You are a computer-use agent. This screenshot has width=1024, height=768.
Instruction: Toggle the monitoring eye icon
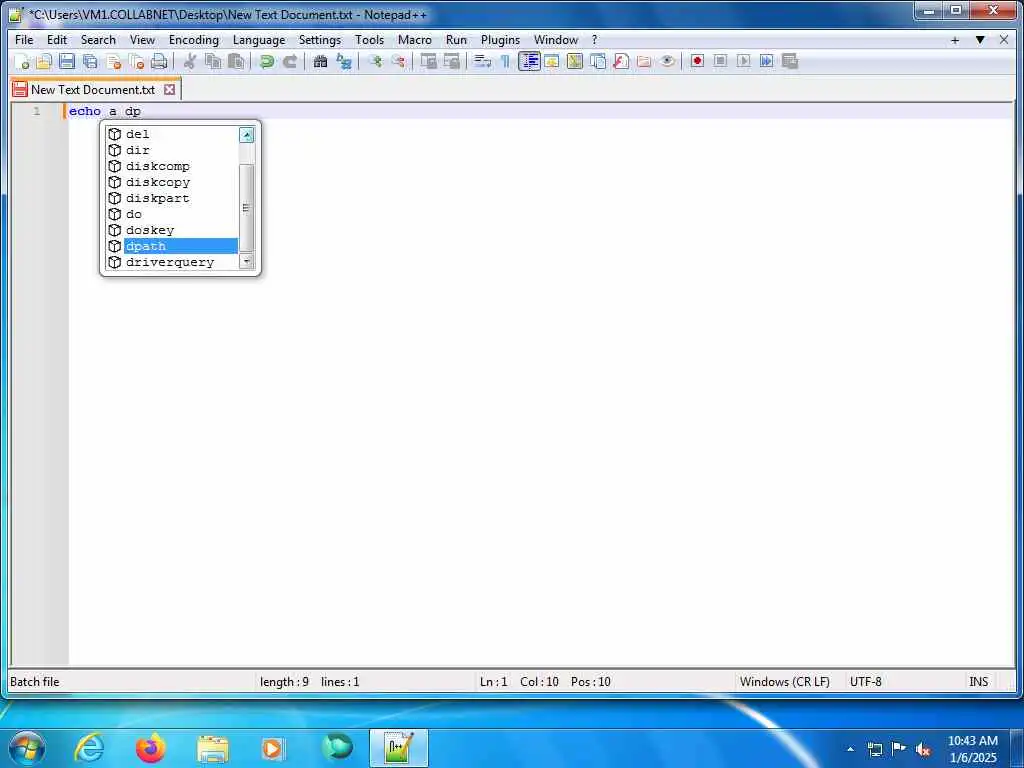click(667, 61)
